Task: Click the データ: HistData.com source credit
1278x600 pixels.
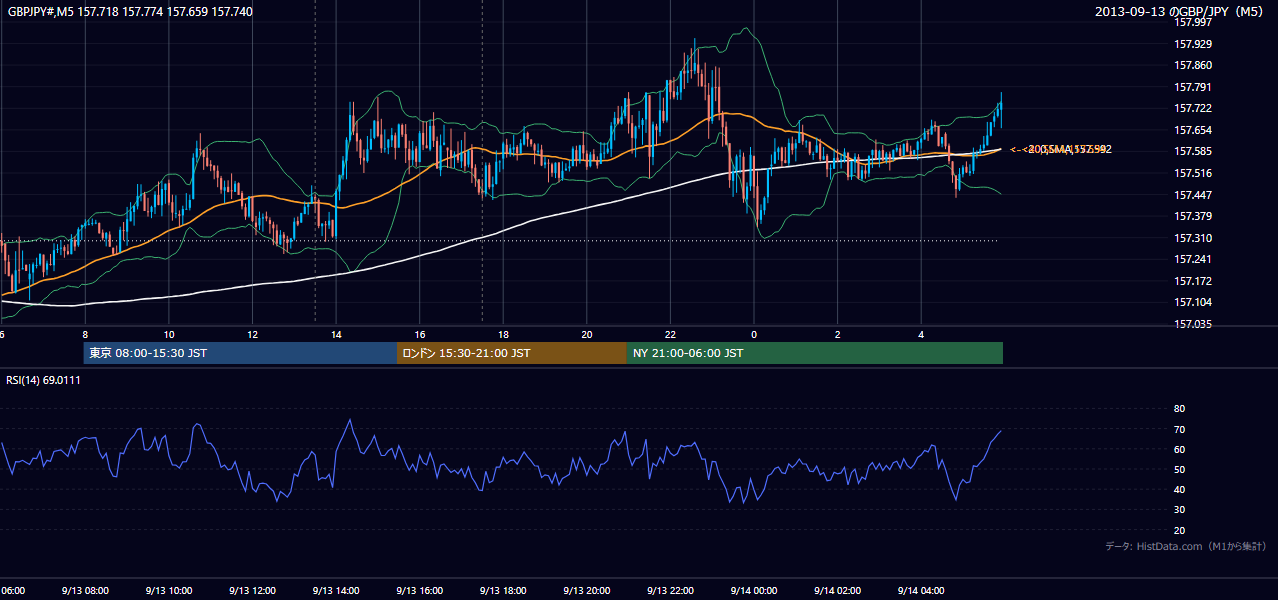Action: coord(1186,546)
